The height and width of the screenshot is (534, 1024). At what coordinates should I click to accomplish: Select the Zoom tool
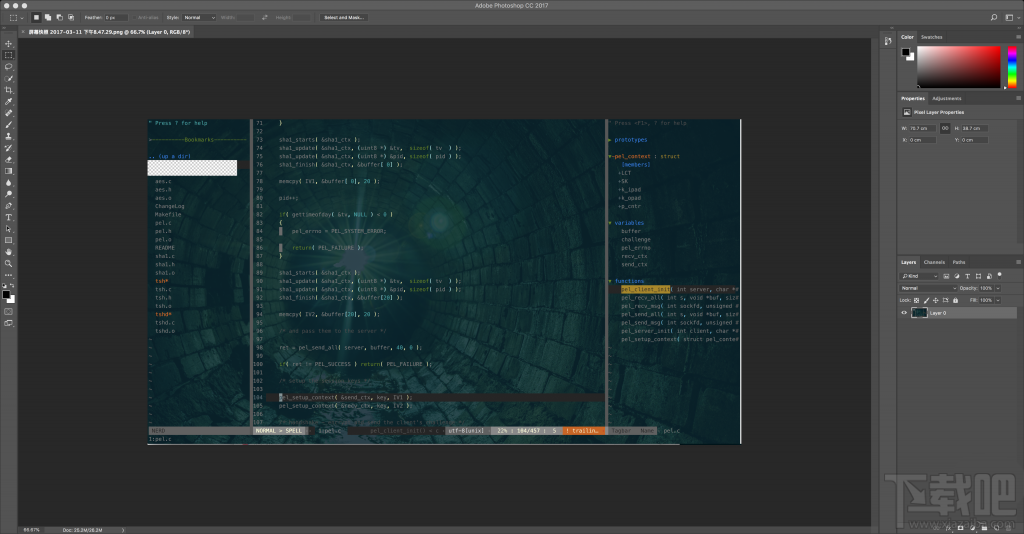(8, 264)
